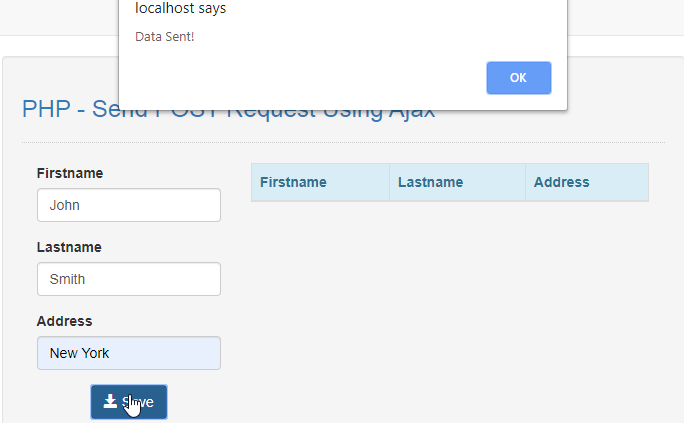Click the Address table column header
This screenshot has height=423, width=684.
[562, 182]
